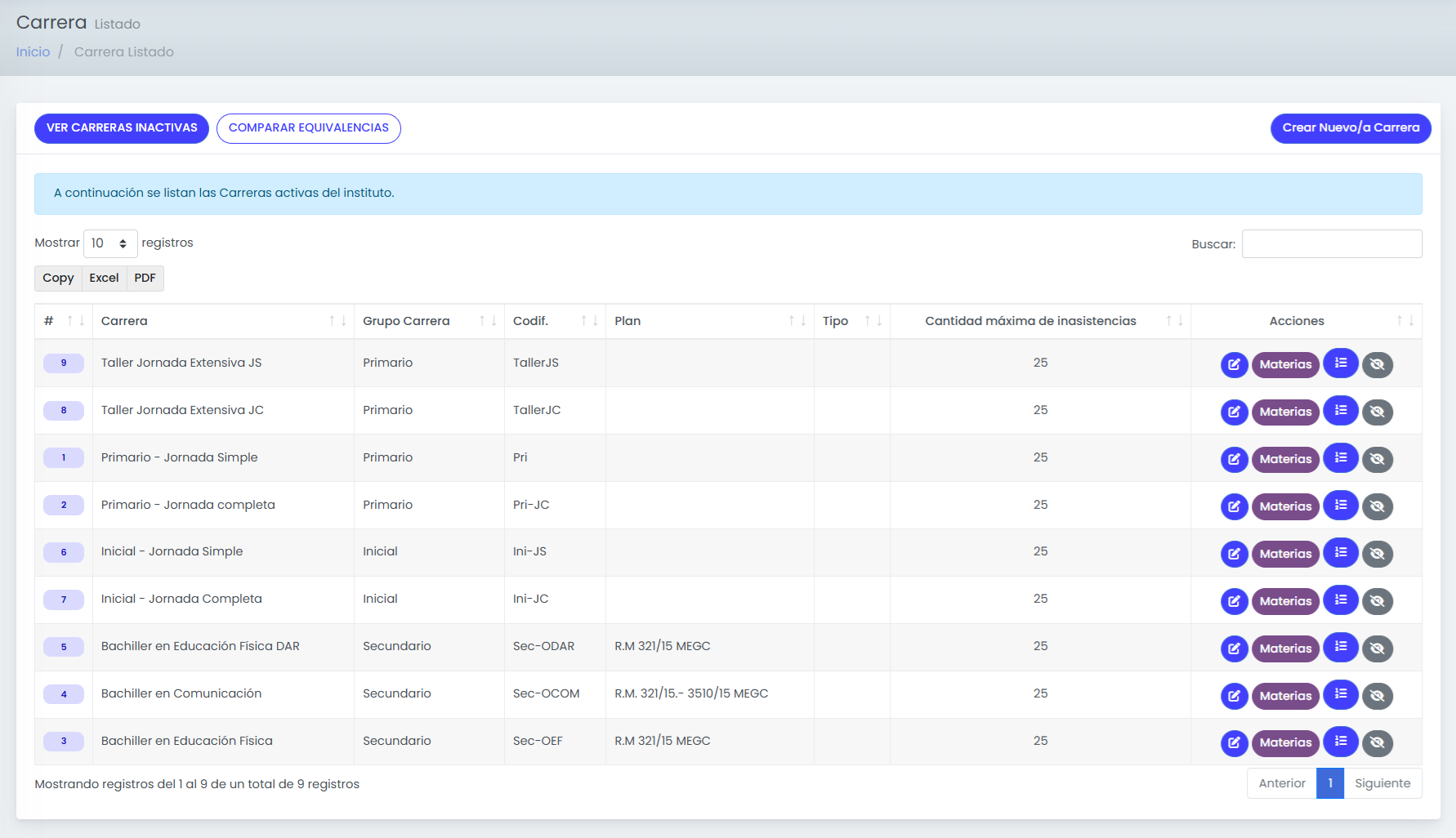The height and width of the screenshot is (838, 1456).
Task: Go to Siguiente page
Action: tap(1382, 783)
